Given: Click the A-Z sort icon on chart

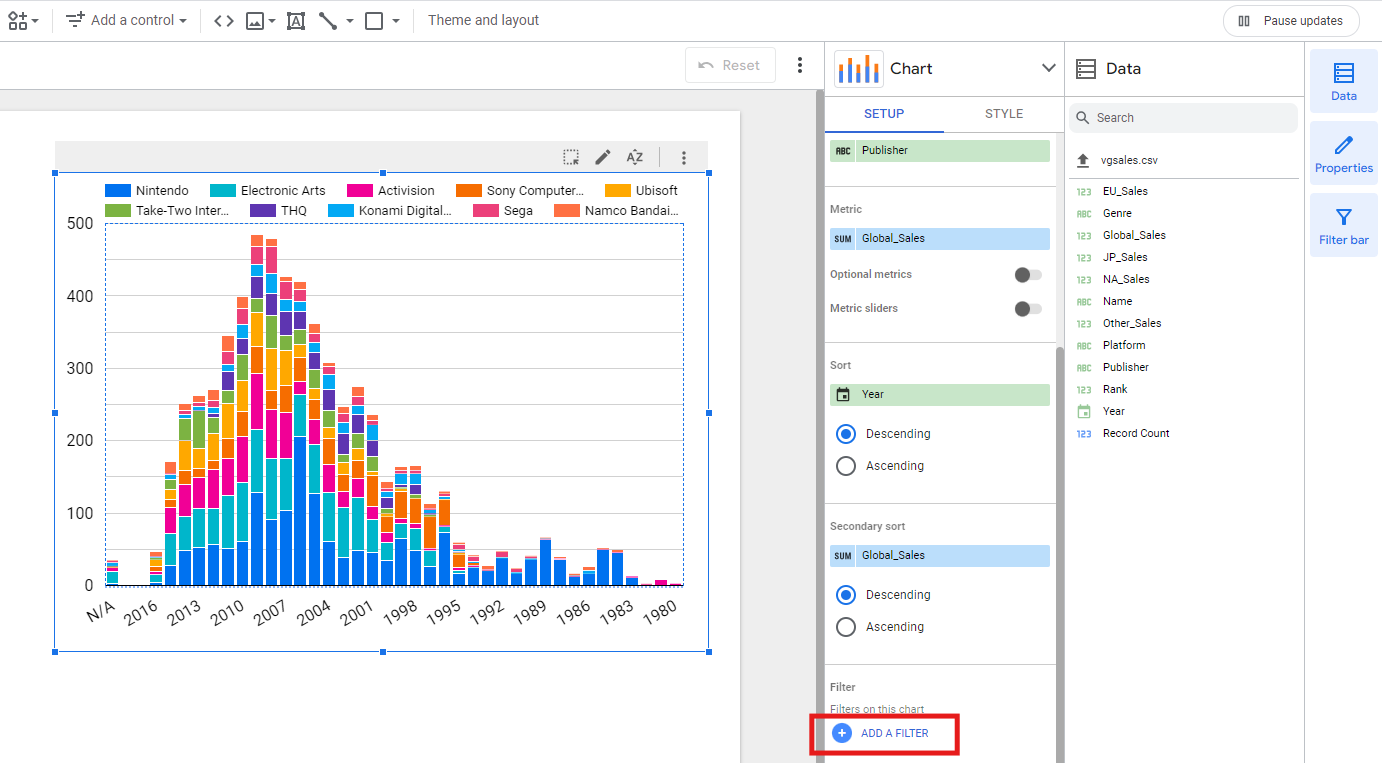Looking at the screenshot, I should point(635,157).
